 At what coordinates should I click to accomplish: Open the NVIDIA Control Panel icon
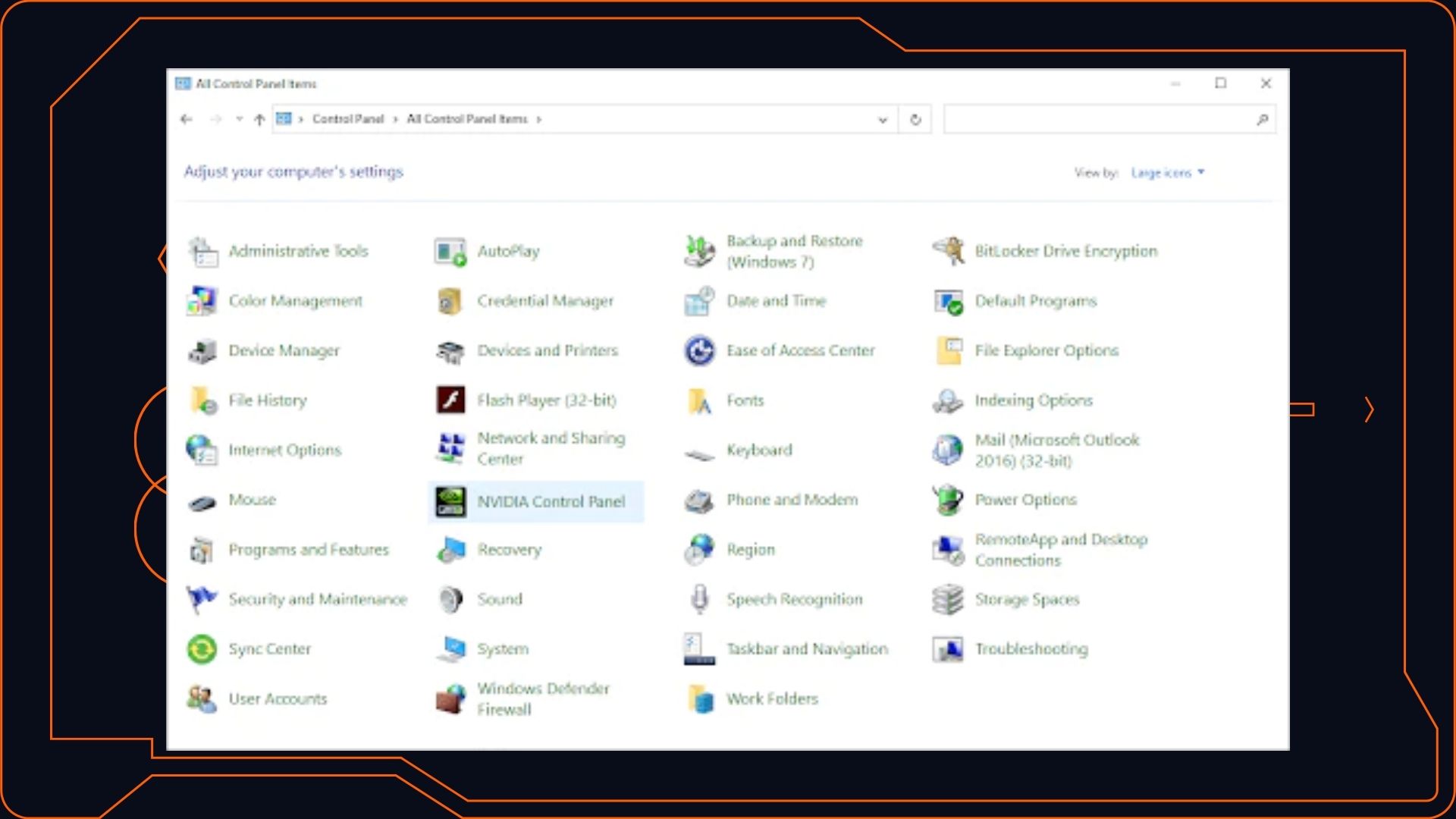click(450, 501)
